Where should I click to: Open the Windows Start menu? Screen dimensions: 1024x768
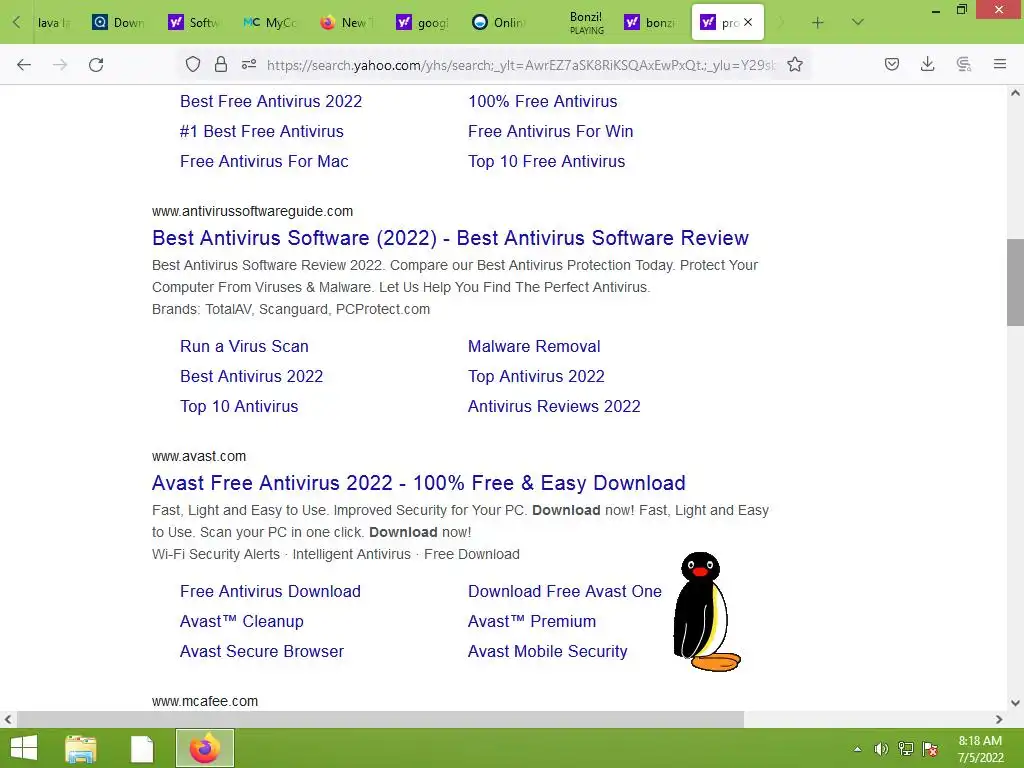pos(24,748)
